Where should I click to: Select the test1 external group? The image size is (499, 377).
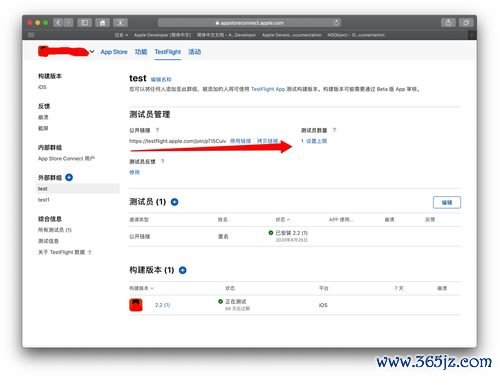(44, 200)
